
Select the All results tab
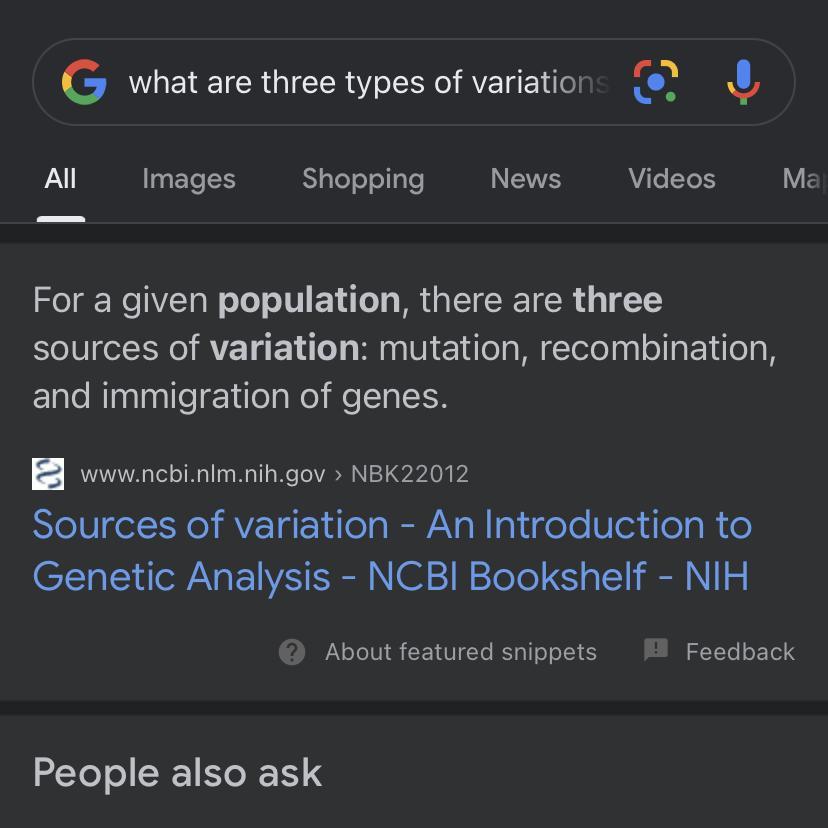tap(60, 179)
